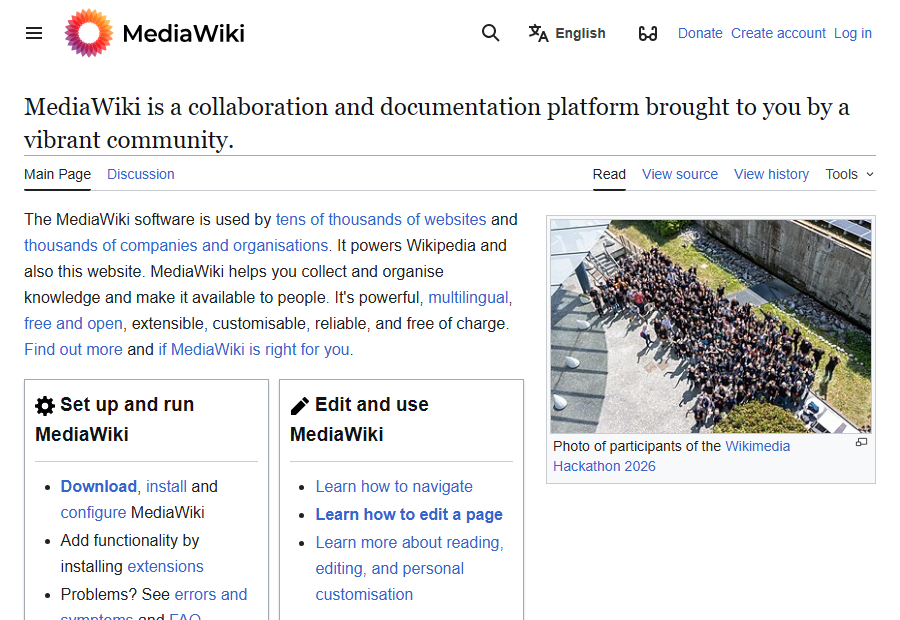Open tens of thousands of websites link
This screenshot has width=900, height=620.
tap(381, 219)
